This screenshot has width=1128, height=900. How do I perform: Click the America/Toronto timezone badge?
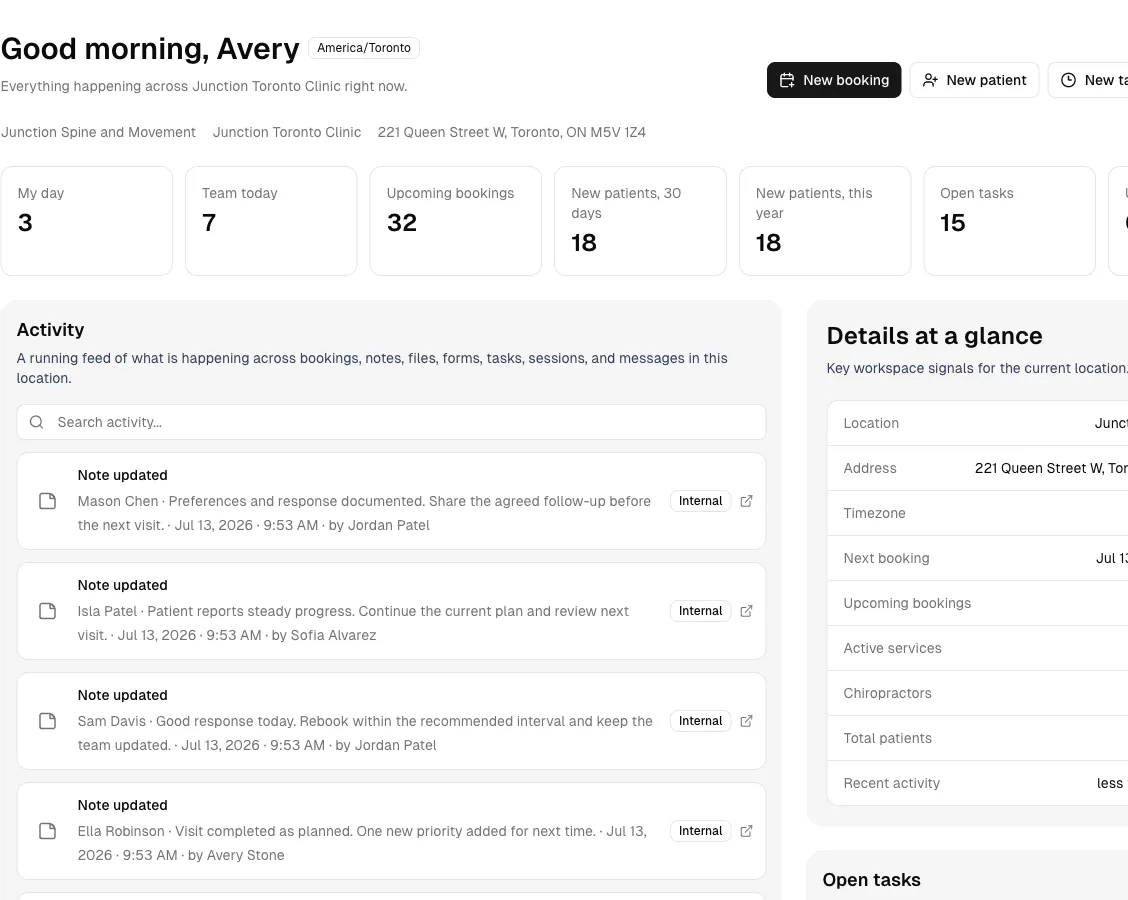click(x=364, y=48)
